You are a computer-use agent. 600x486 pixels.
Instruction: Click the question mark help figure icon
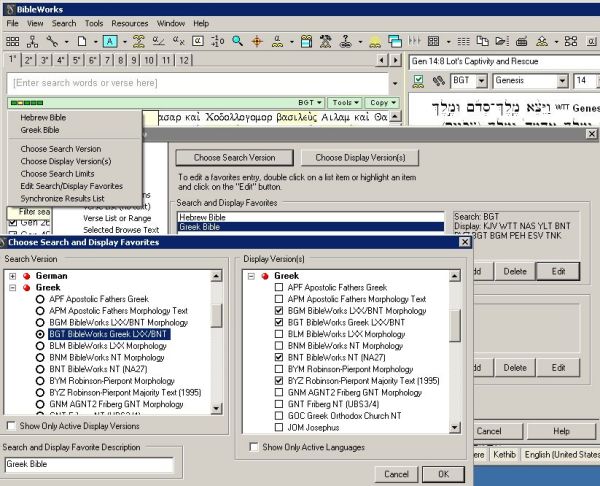pyautogui.click(x=346, y=41)
